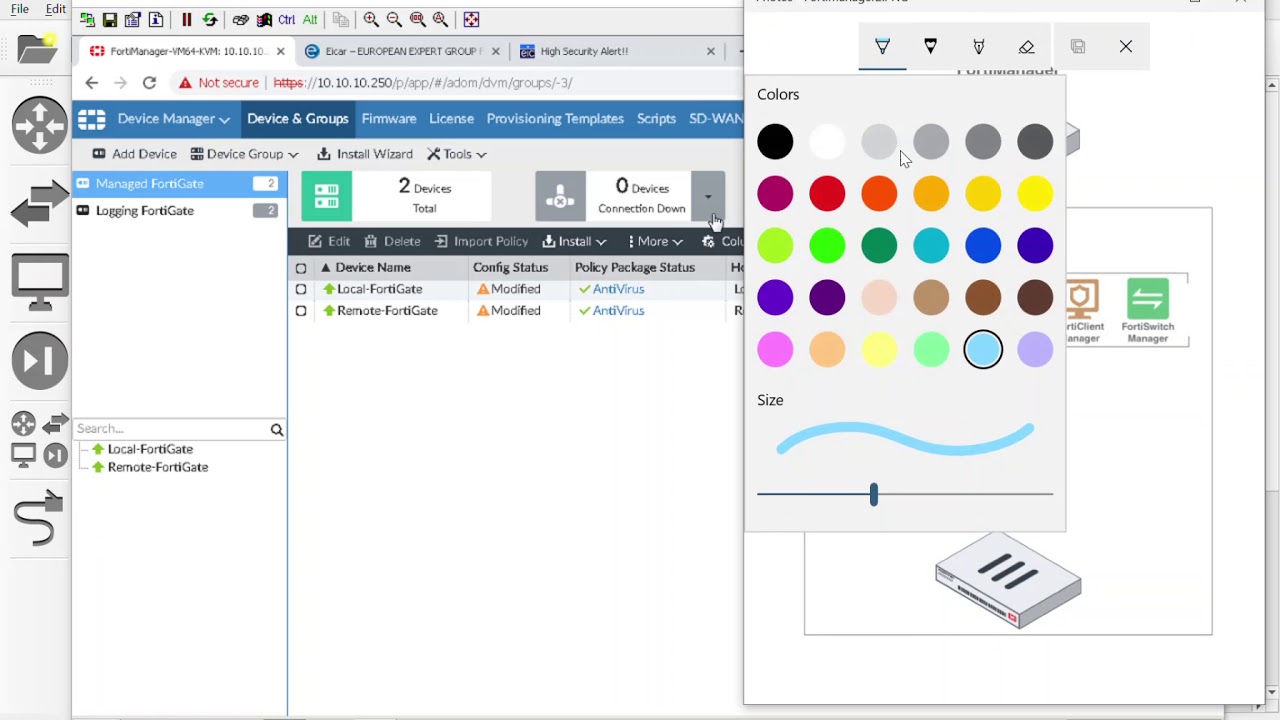
Task: Click the browser address bar URL
Action: [x=422, y=83]
